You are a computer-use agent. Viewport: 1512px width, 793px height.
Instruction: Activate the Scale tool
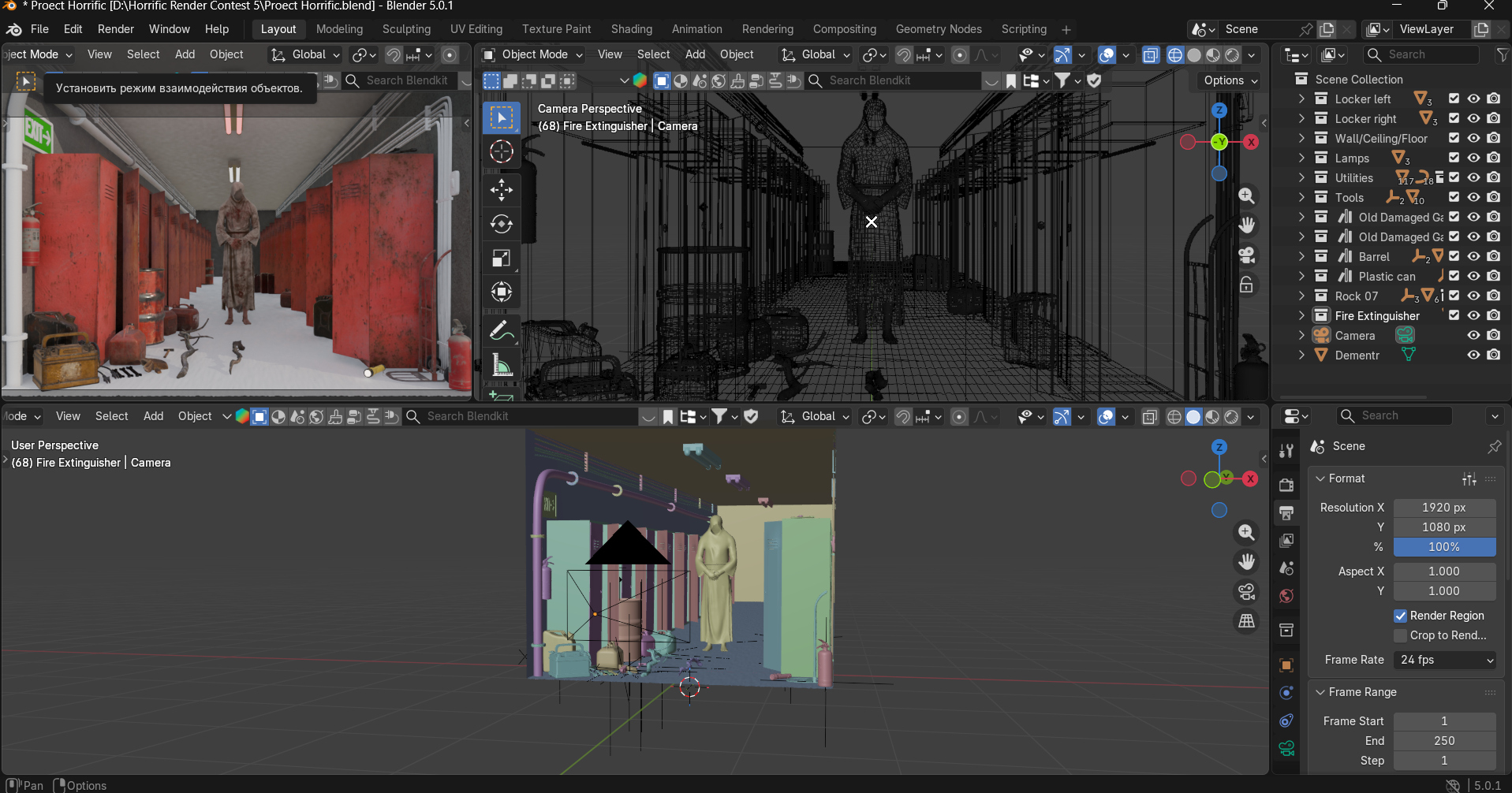pos(502,258)
